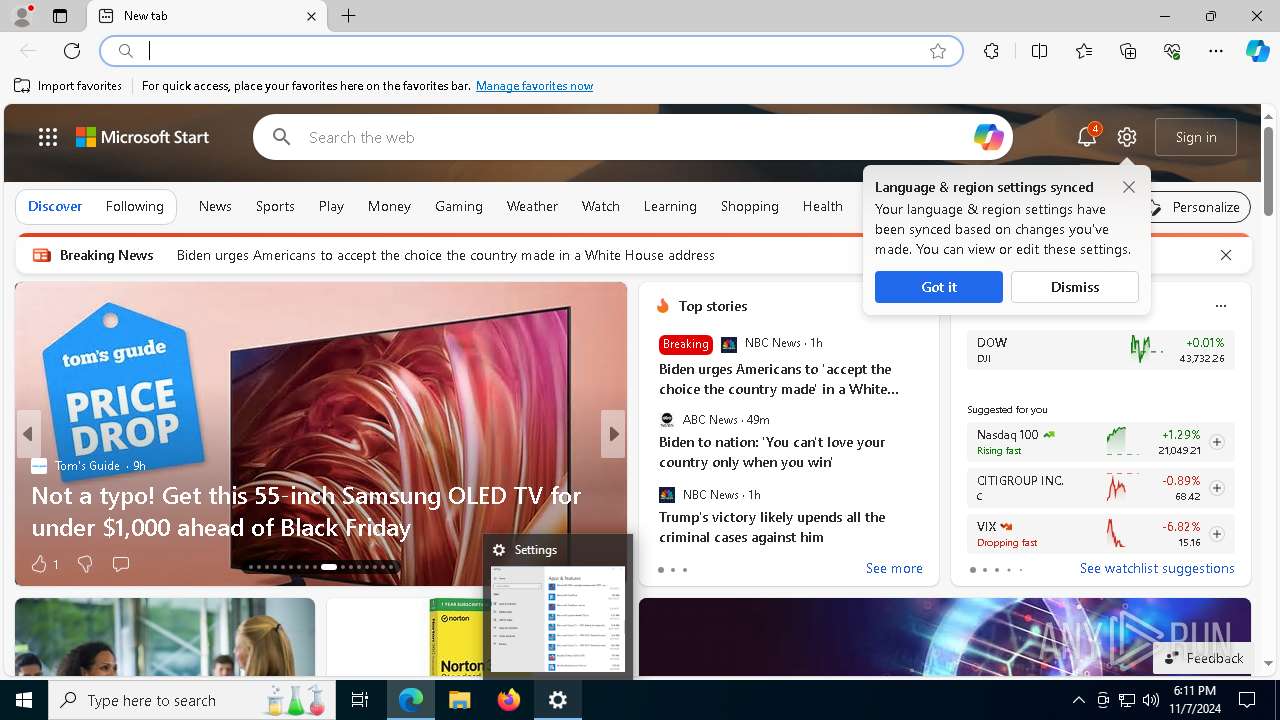1280x720 pixels.
Task: Read Trump's victory criminal cases story
Action: tap(772, 527)
